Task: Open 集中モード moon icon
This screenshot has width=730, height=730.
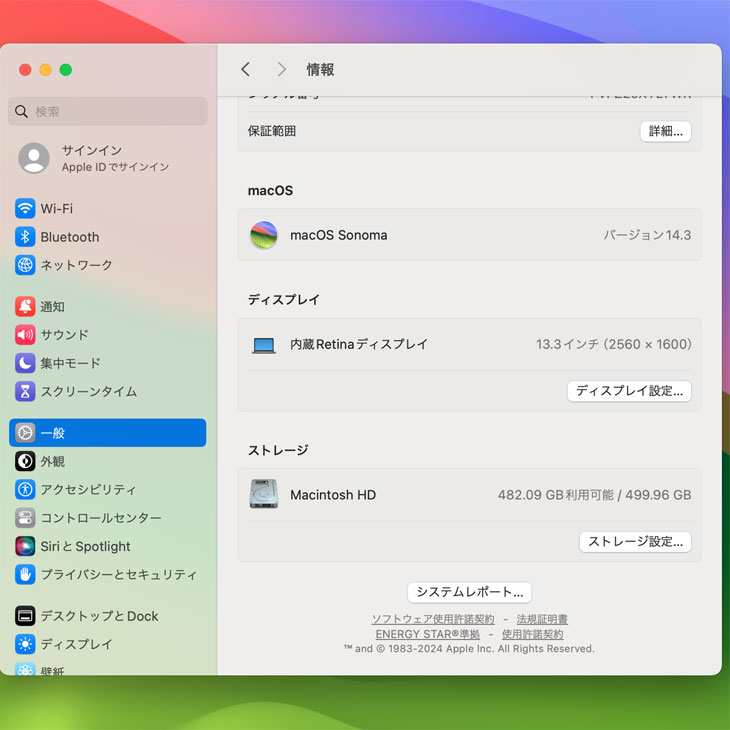Action: 25,363
